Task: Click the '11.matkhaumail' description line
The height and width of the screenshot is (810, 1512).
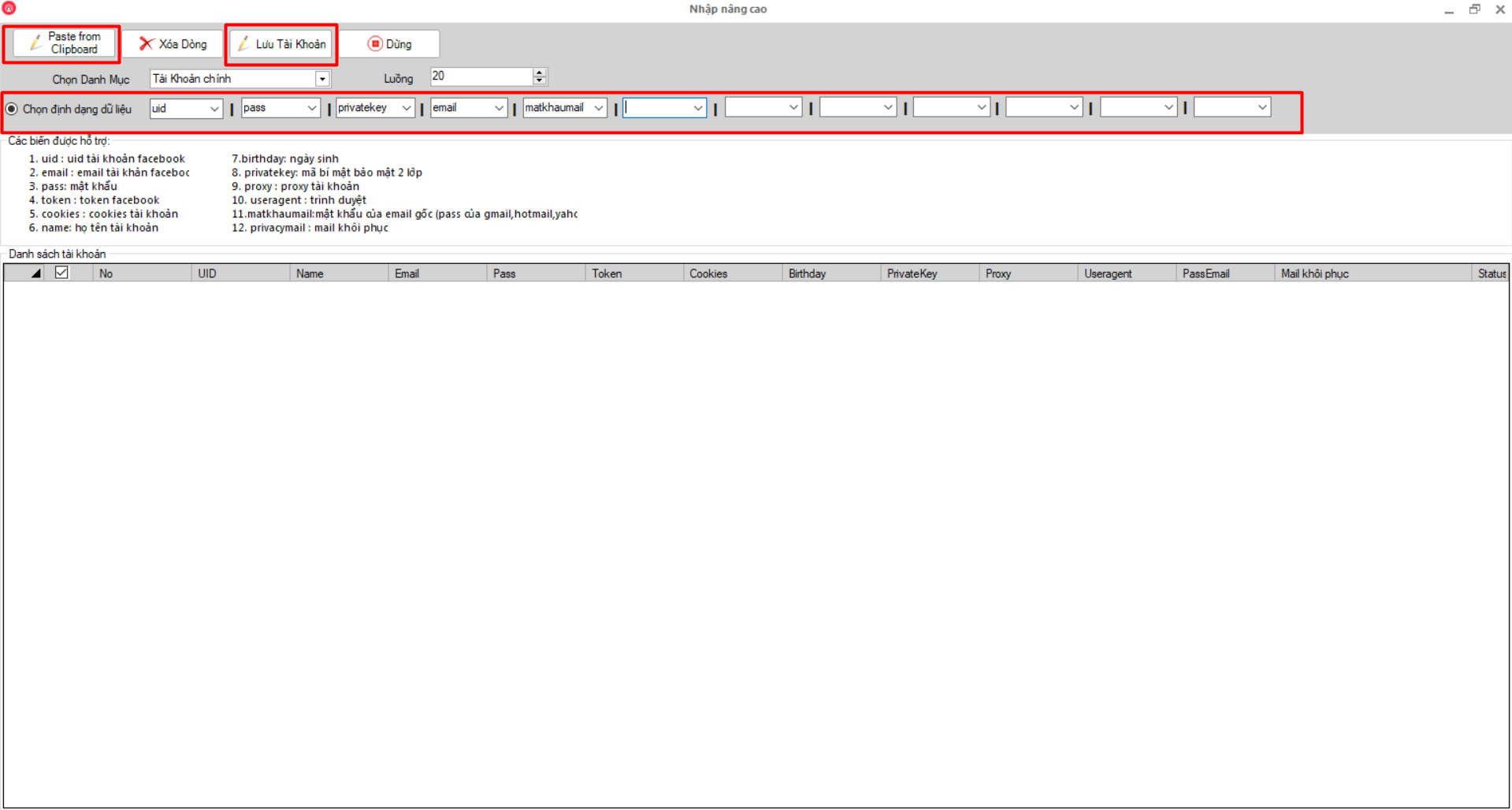Action: point(404,214)
